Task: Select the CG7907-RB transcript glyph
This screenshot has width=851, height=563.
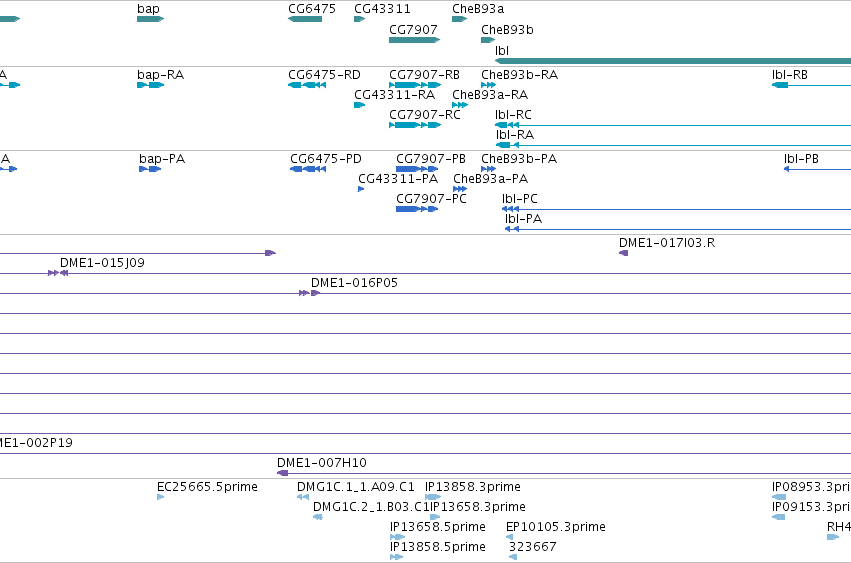Action: 415,85
